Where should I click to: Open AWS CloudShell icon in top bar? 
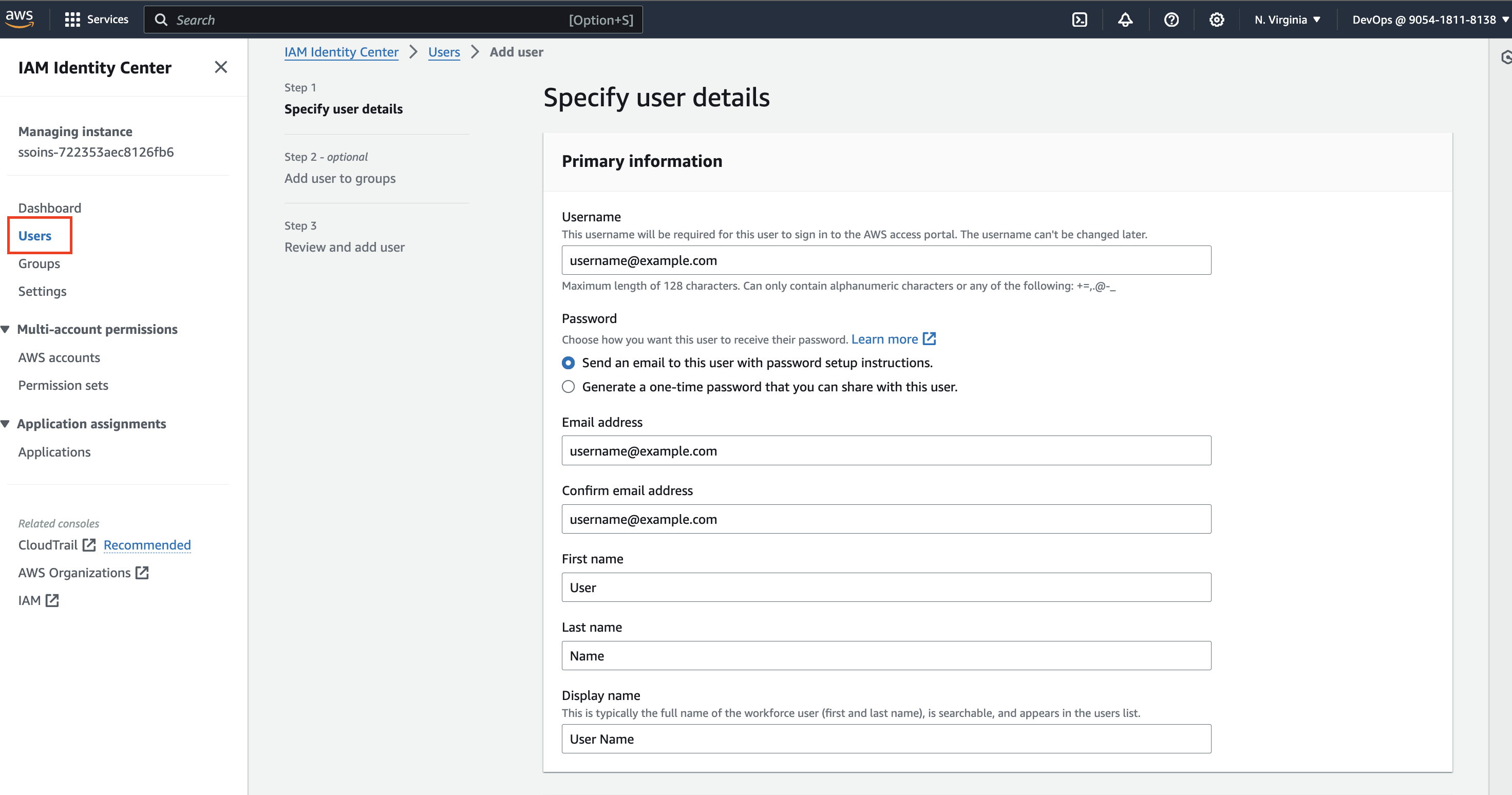1080,20
